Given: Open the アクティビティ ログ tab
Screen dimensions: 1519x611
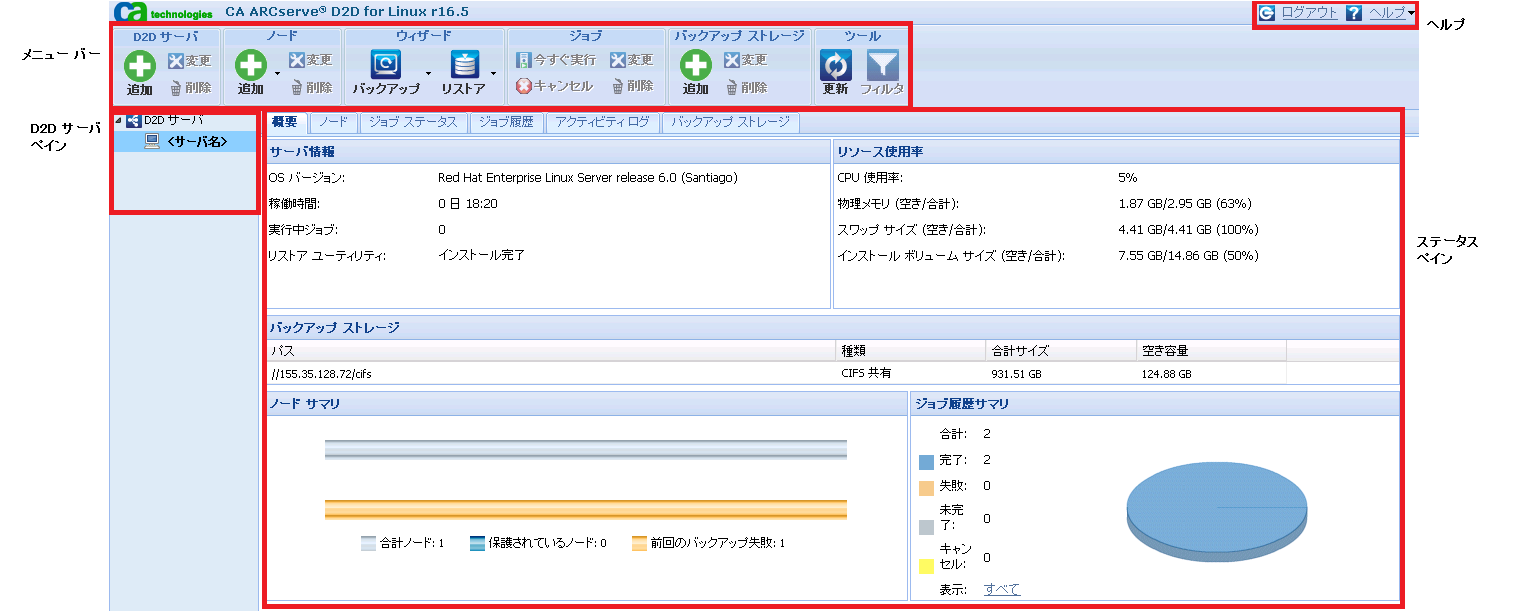Looking at the screenshot, I should [x=602, y=122].
